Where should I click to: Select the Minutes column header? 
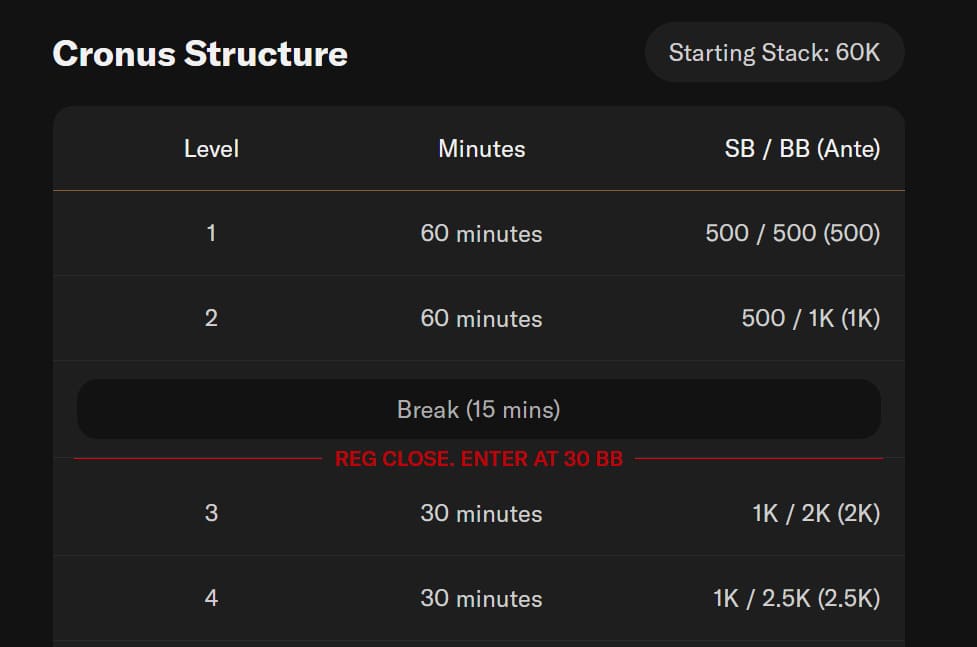tap(481, 149)
